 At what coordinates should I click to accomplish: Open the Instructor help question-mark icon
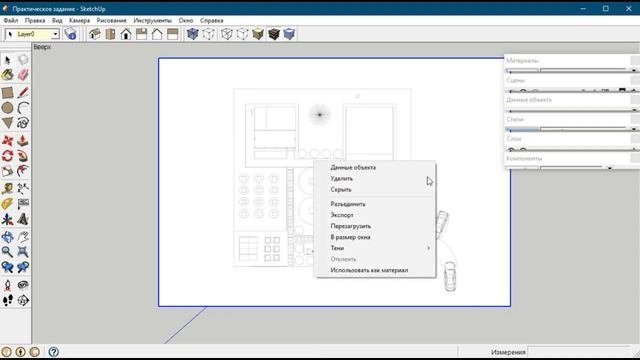click(x=53, y=351)
